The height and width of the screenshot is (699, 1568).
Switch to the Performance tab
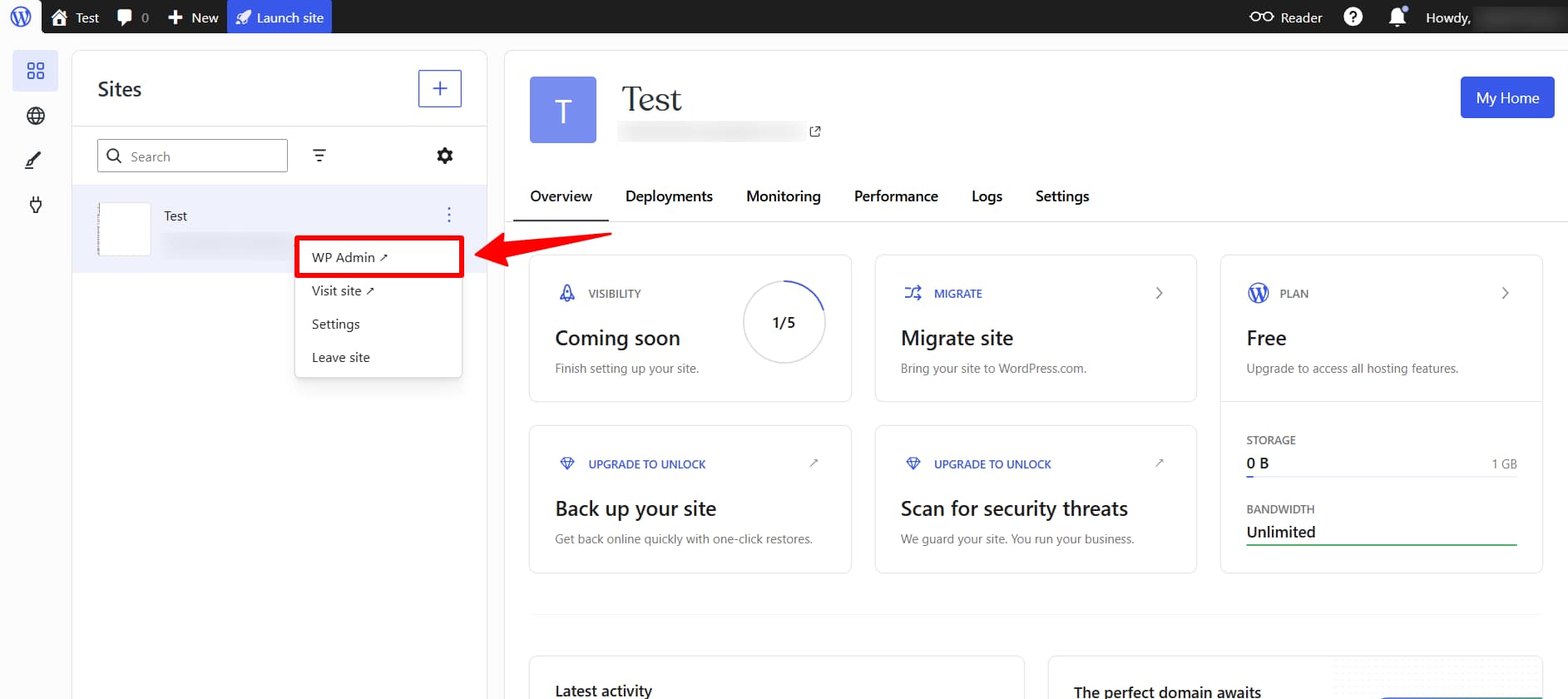coord(896,196)
